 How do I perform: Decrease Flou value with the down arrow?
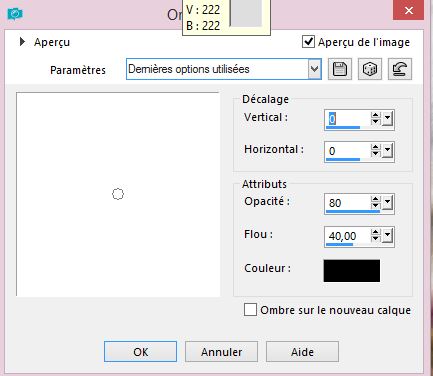(x=376, y=238)
